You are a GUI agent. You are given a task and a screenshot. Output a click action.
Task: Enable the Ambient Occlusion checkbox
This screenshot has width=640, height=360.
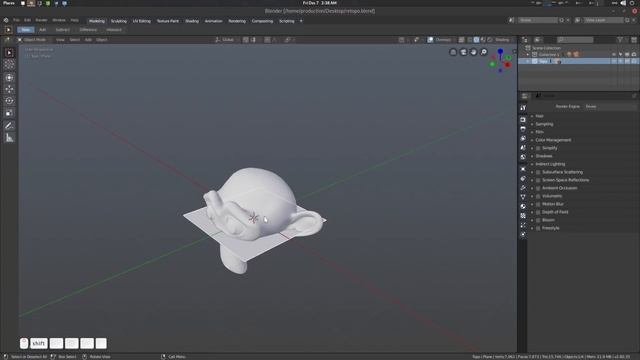coord(538,188)
